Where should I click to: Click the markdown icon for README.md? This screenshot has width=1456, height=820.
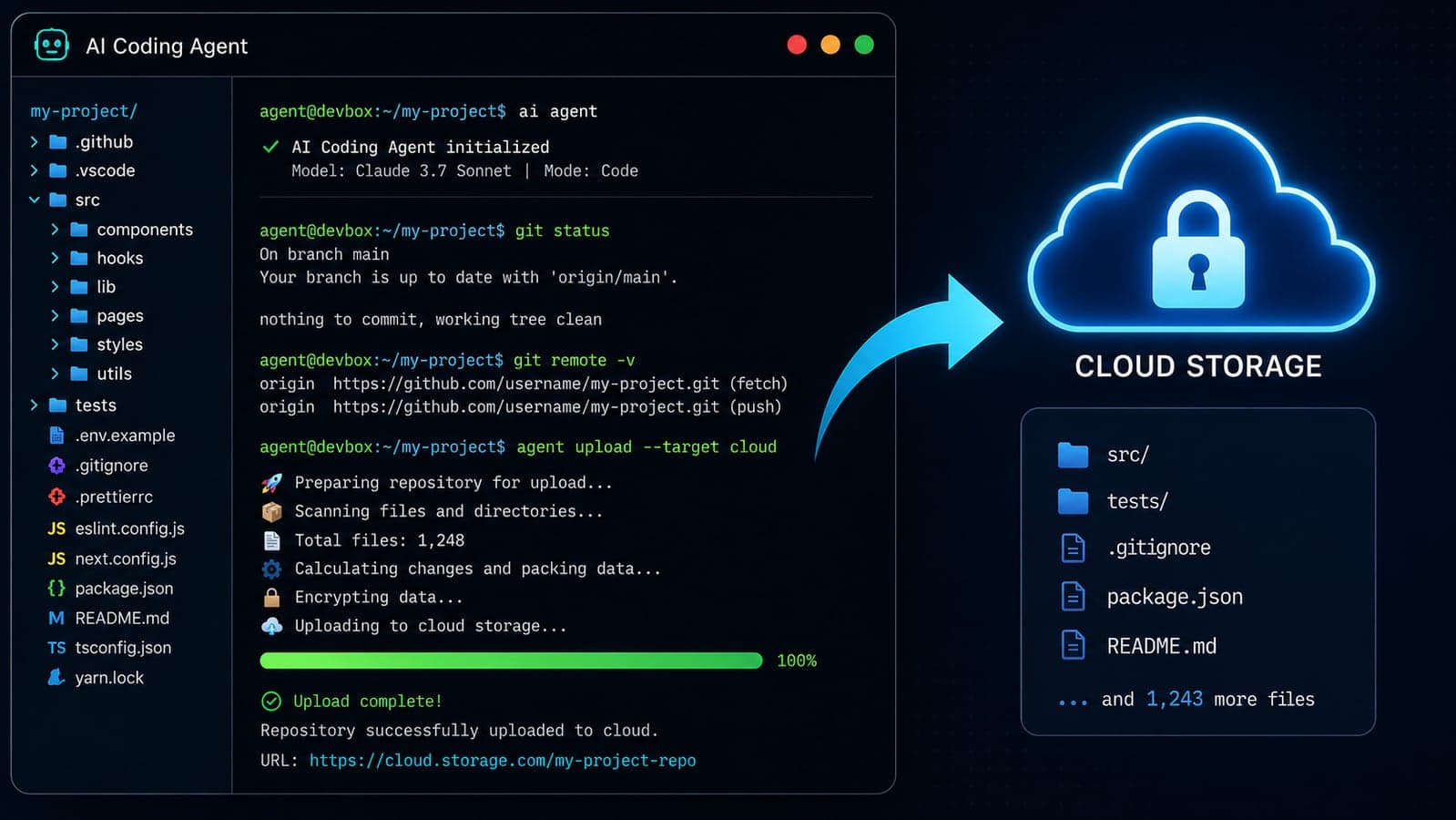coord(56,618)
